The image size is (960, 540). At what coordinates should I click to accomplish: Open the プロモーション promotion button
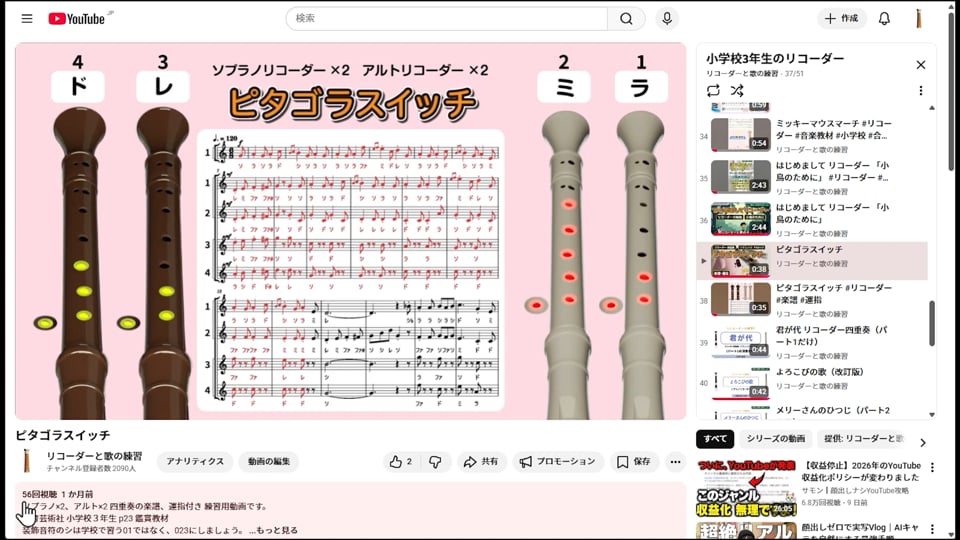(558, 462)
